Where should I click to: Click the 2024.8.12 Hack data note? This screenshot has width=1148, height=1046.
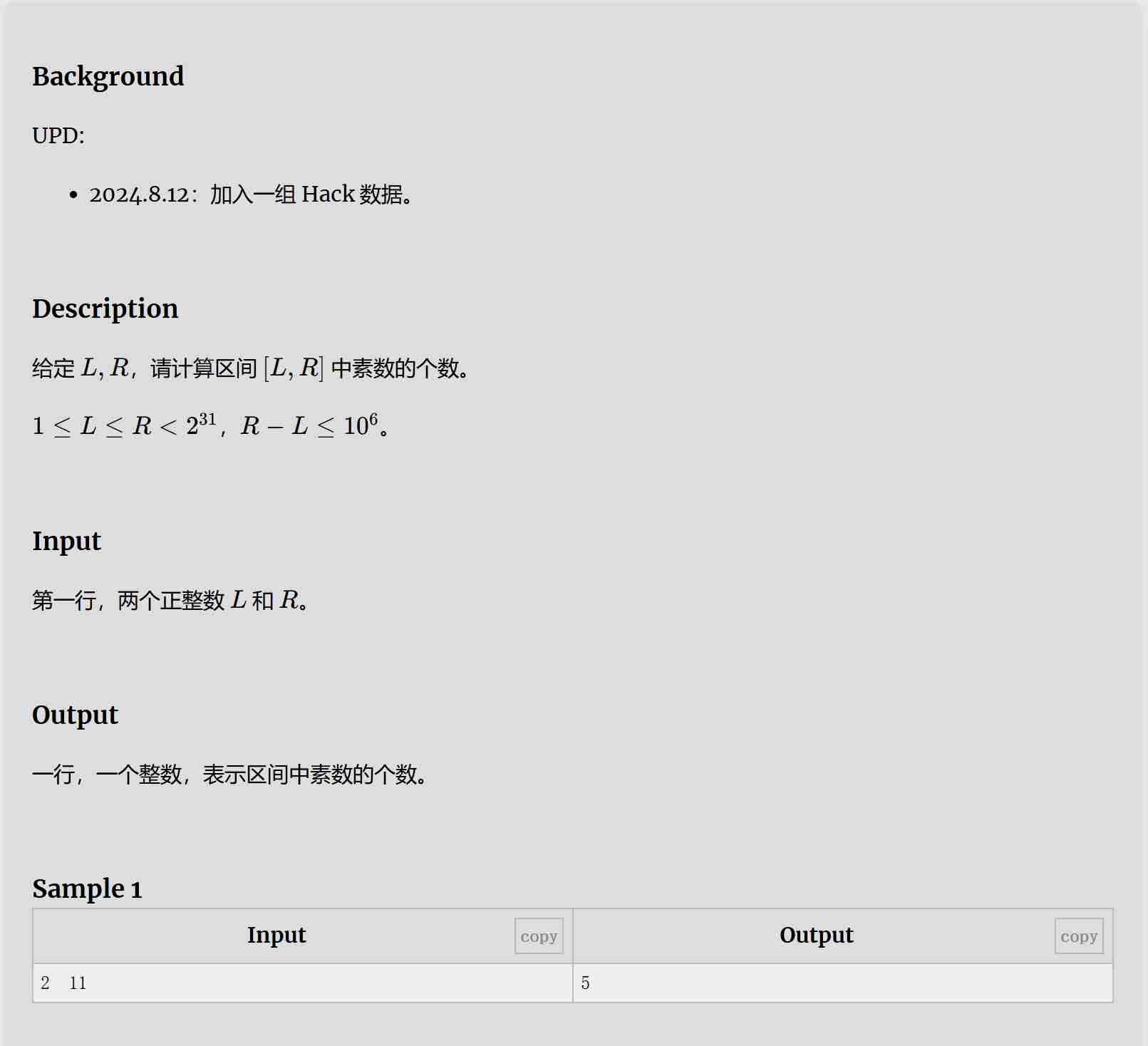click(251, 195)
